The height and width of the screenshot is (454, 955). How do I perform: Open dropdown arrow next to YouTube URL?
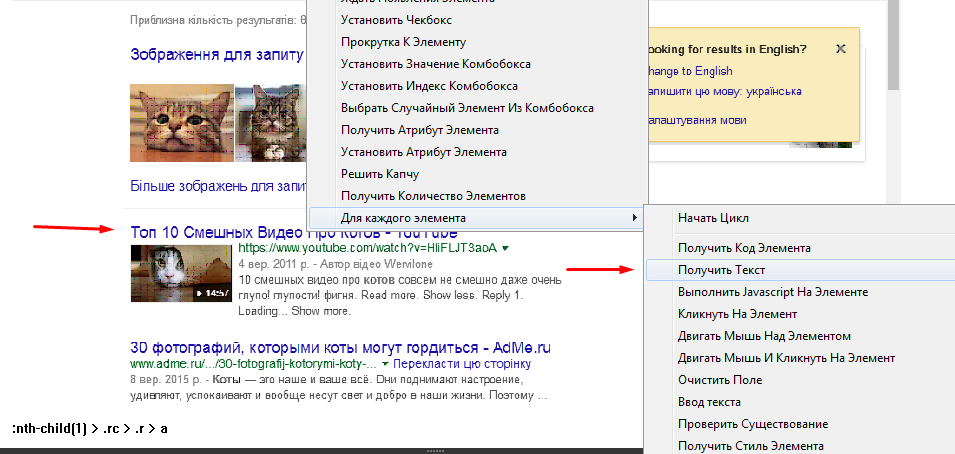(x=506, y=248)
